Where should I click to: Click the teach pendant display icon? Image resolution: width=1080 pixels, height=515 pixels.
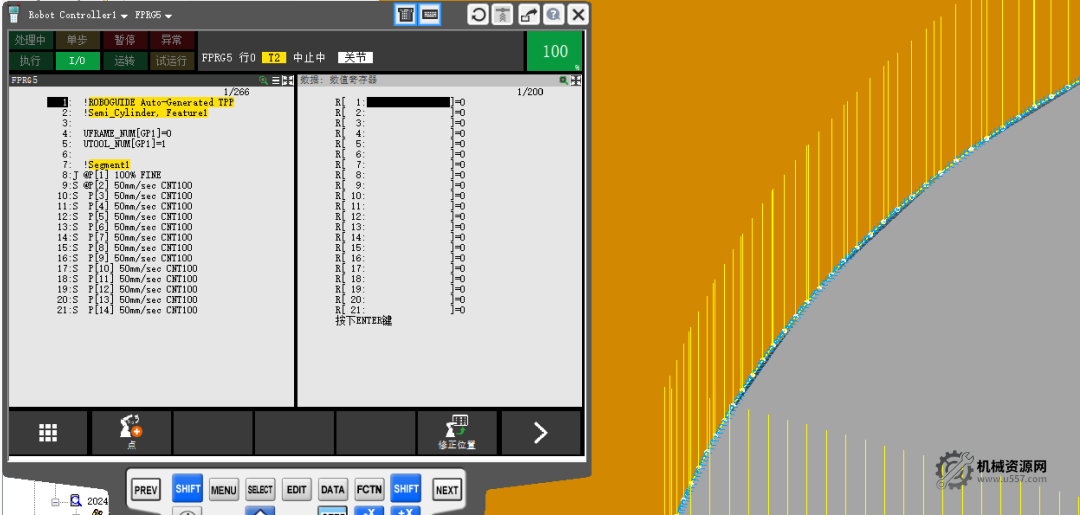pos(405,14)
